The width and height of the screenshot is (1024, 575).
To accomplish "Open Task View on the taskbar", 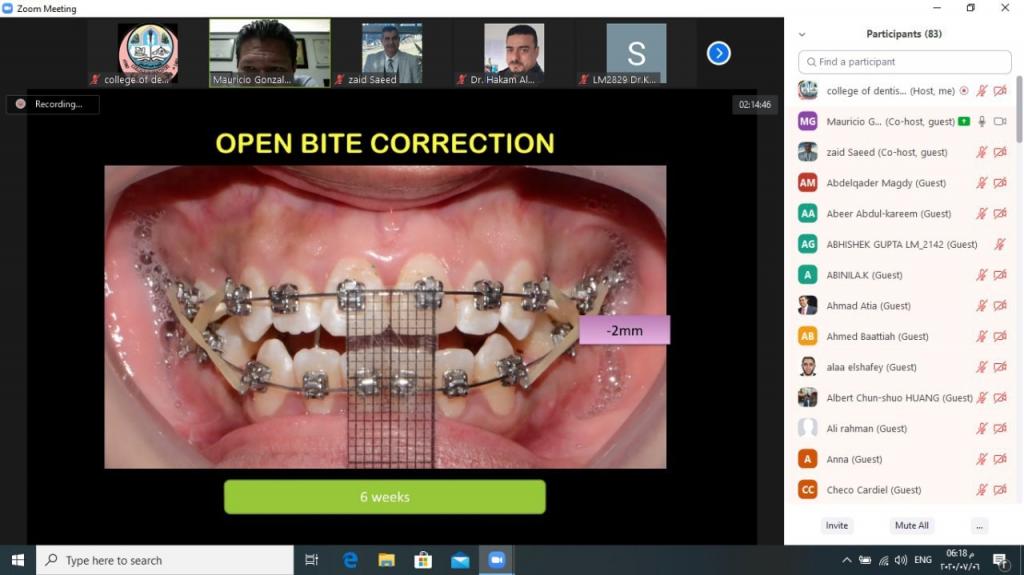I will point(311,560).
